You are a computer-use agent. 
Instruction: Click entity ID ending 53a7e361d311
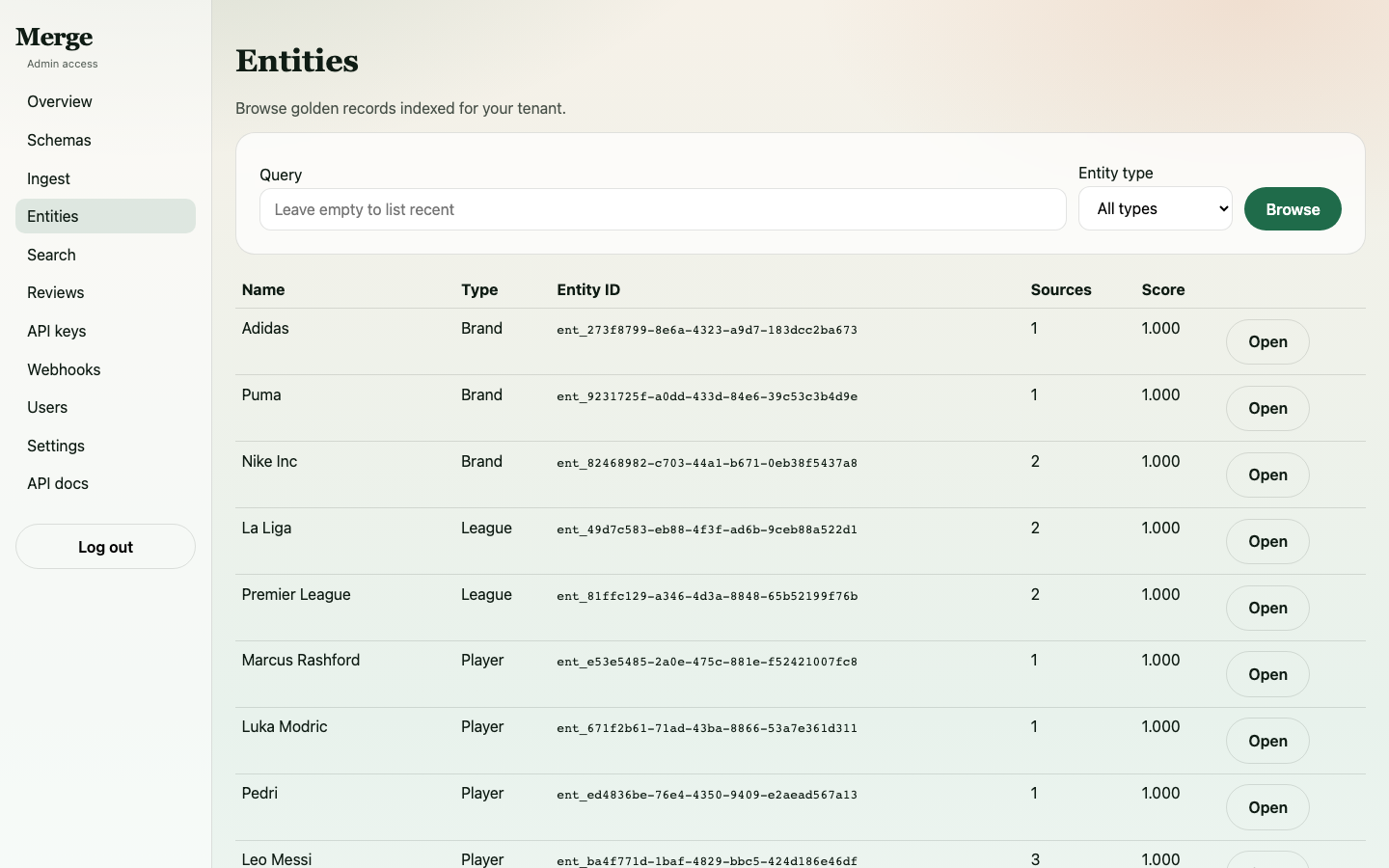(x=707, y=728)
